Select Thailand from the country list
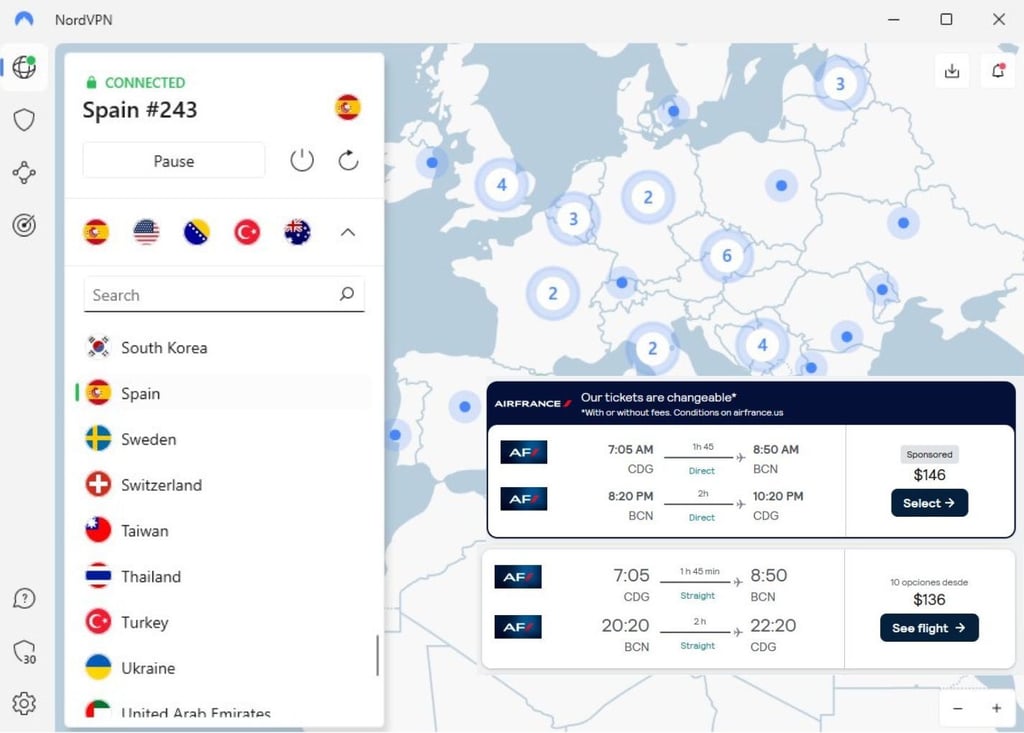Screen dimensions: 1024x733 (x=224, y=576)
